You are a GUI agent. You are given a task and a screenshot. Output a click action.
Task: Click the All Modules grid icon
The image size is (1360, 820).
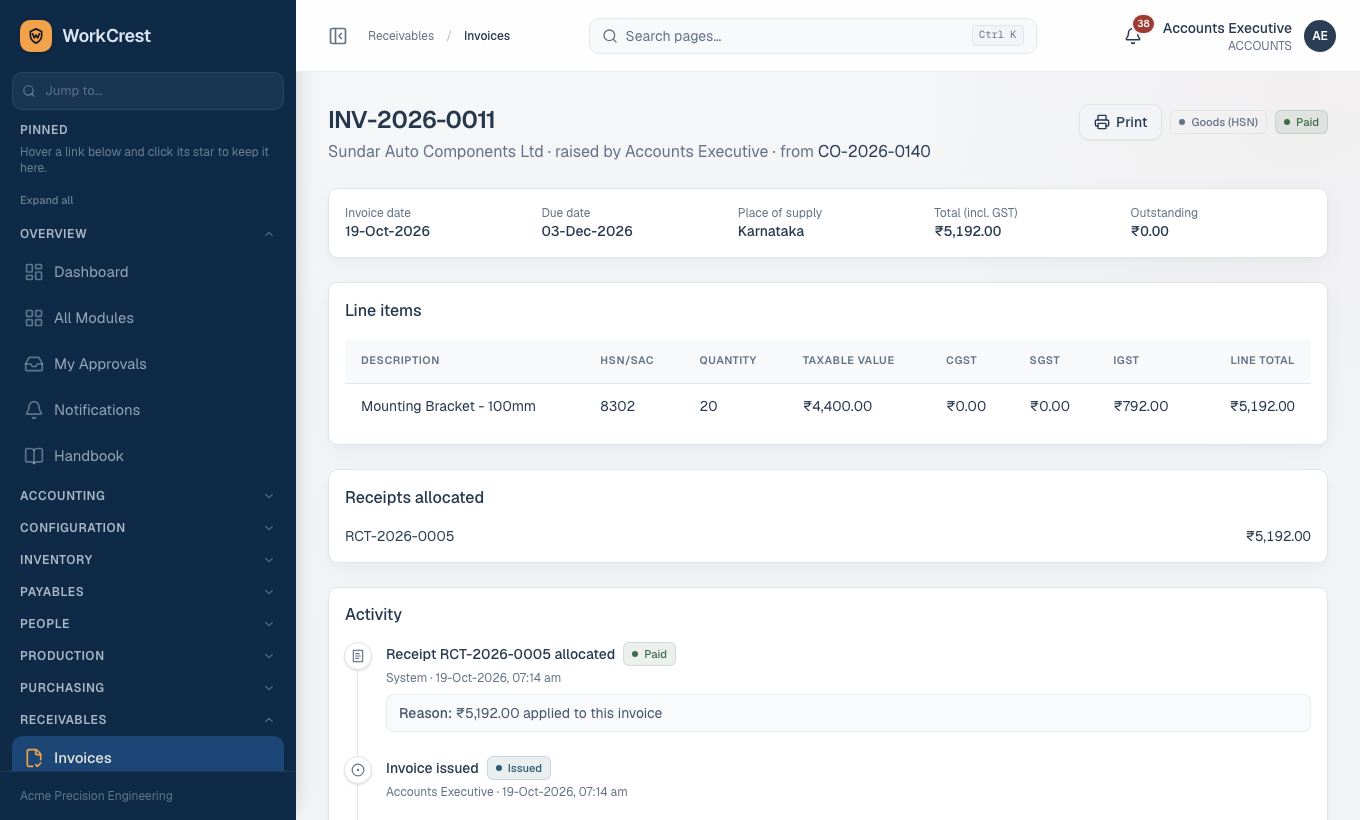click(x=34, y=318)
